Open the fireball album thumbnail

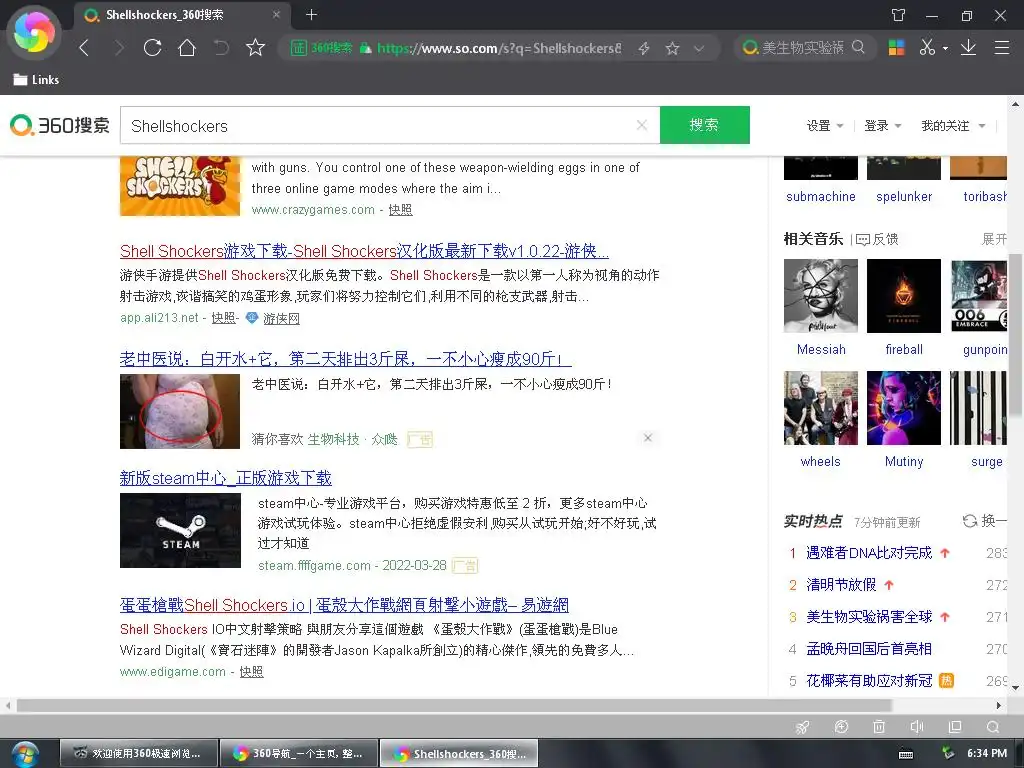coord(904,296)
